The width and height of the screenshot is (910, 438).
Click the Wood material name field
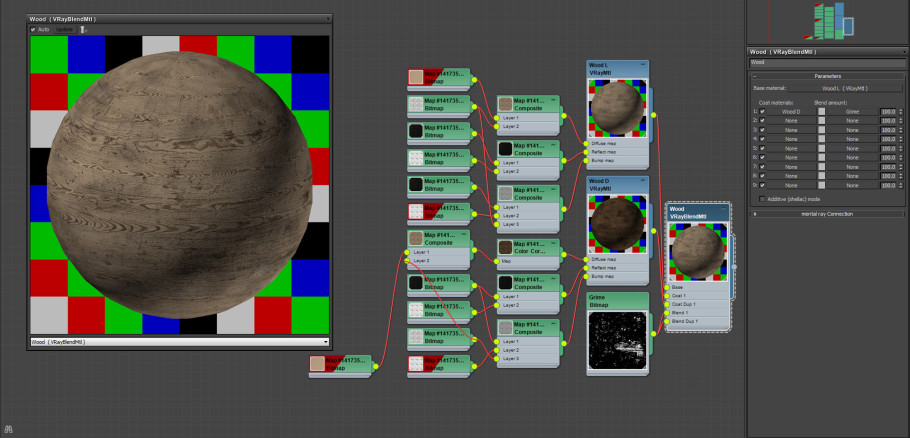tap(828, 63)
